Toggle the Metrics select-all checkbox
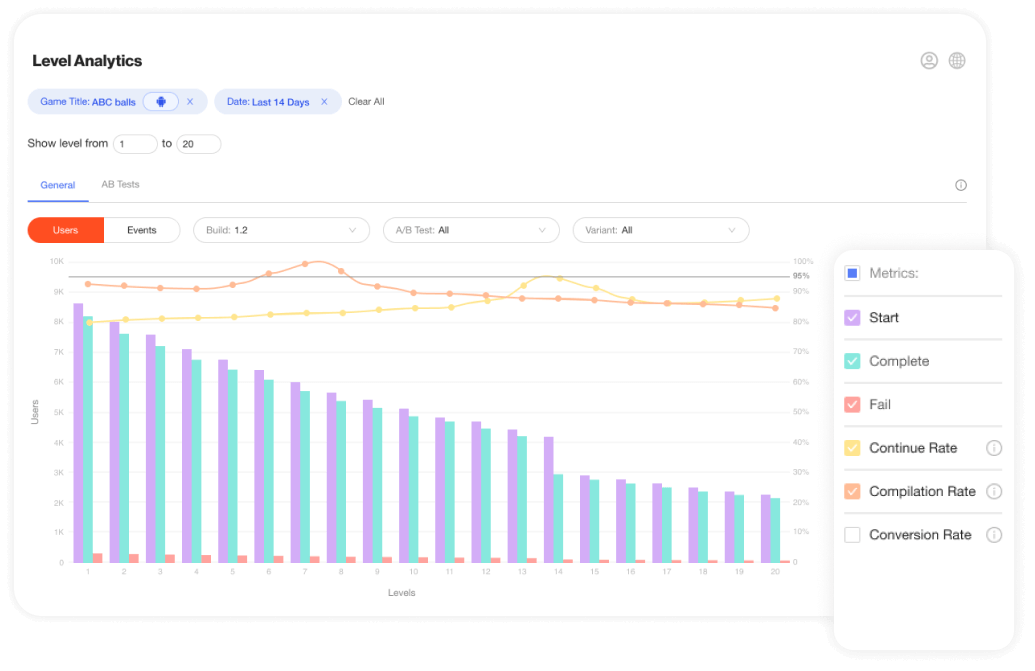The width and height of the screenshot is (1035, 671). 852,273
